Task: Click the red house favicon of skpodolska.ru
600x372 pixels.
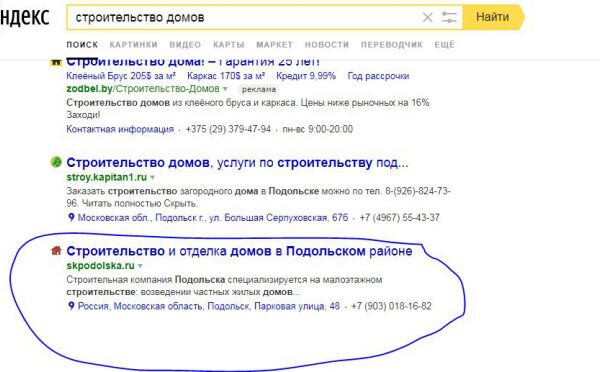Action: 56,250
